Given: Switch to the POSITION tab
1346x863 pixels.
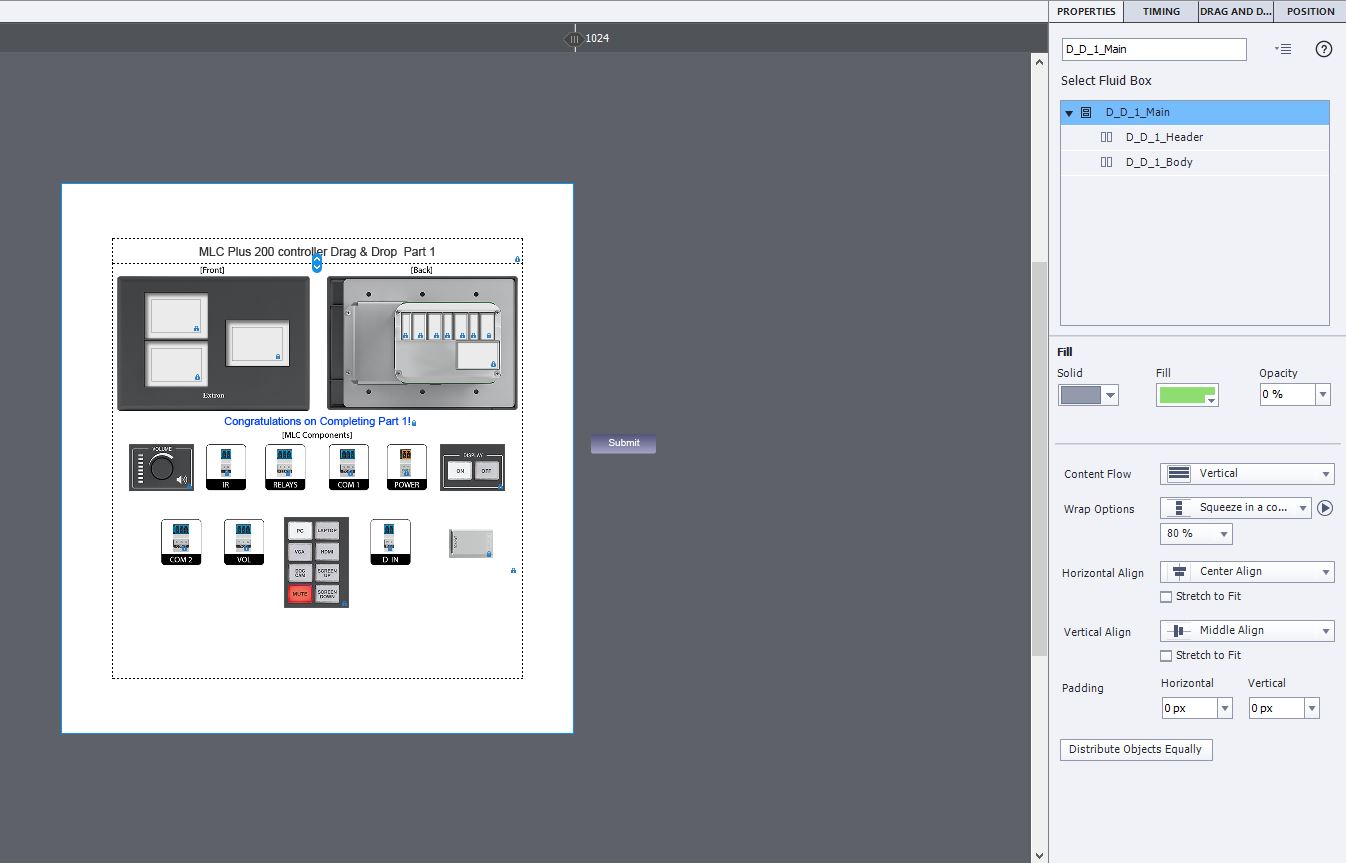Looking at the screenshot, I should tap(1310, 11).
